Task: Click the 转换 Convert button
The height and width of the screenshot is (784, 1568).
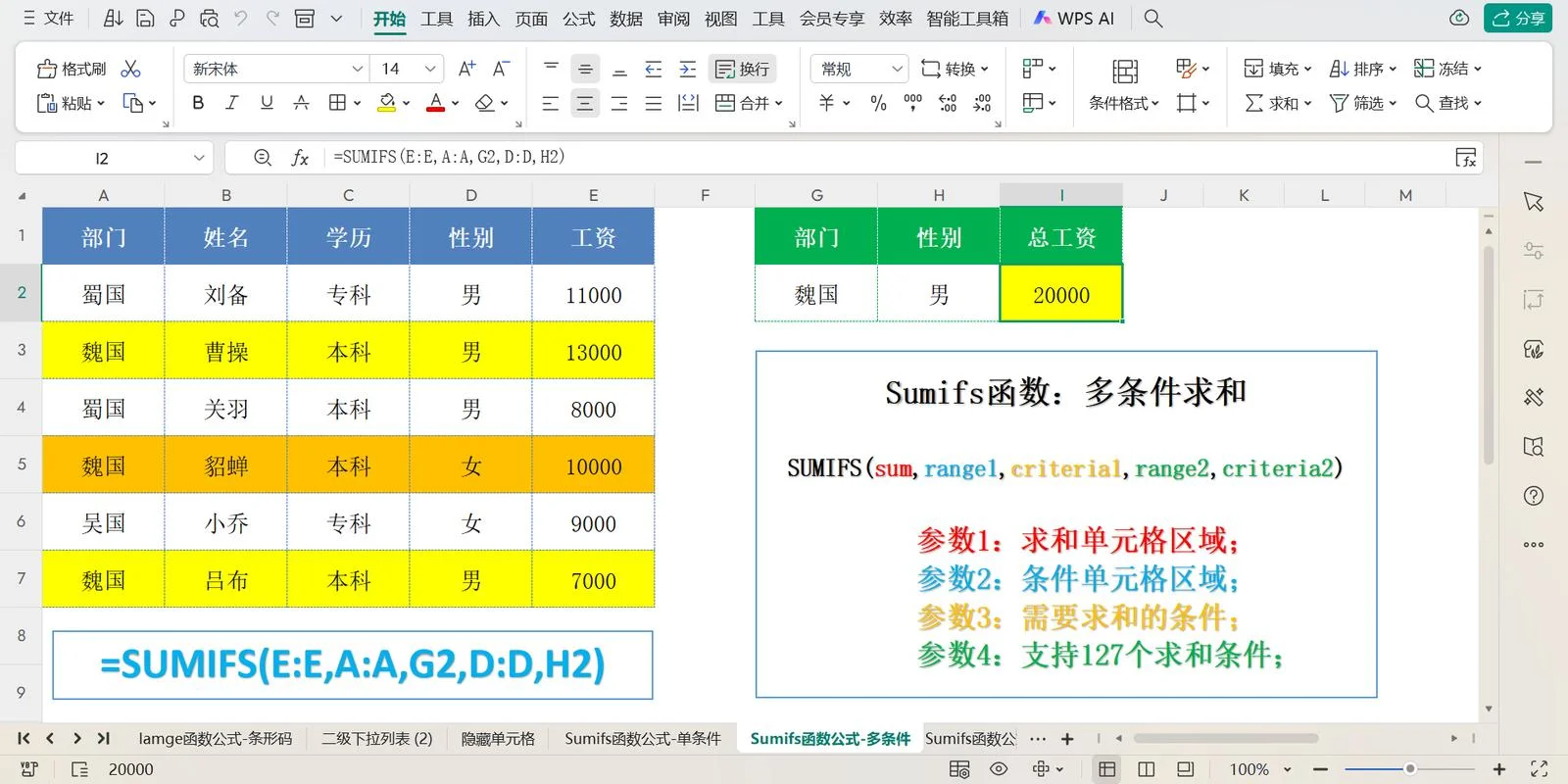Action: point(955,69)
